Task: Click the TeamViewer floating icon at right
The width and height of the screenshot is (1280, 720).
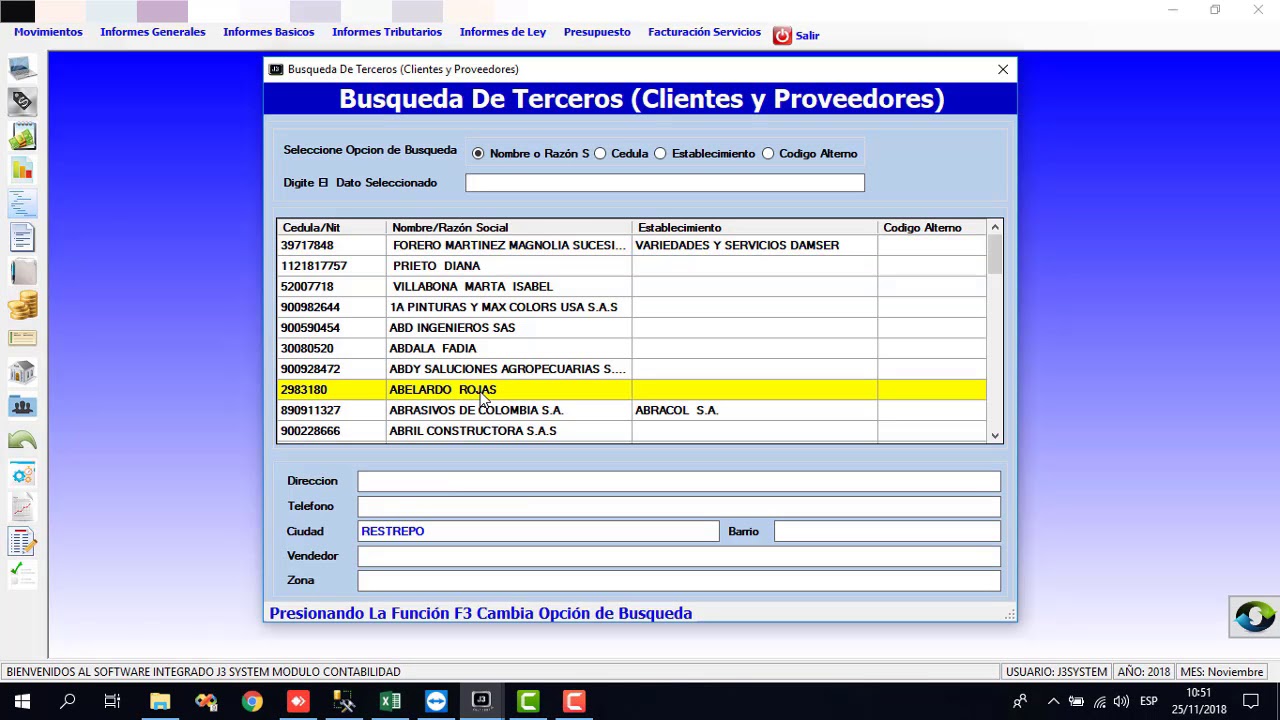Action: click(1254, 616)
